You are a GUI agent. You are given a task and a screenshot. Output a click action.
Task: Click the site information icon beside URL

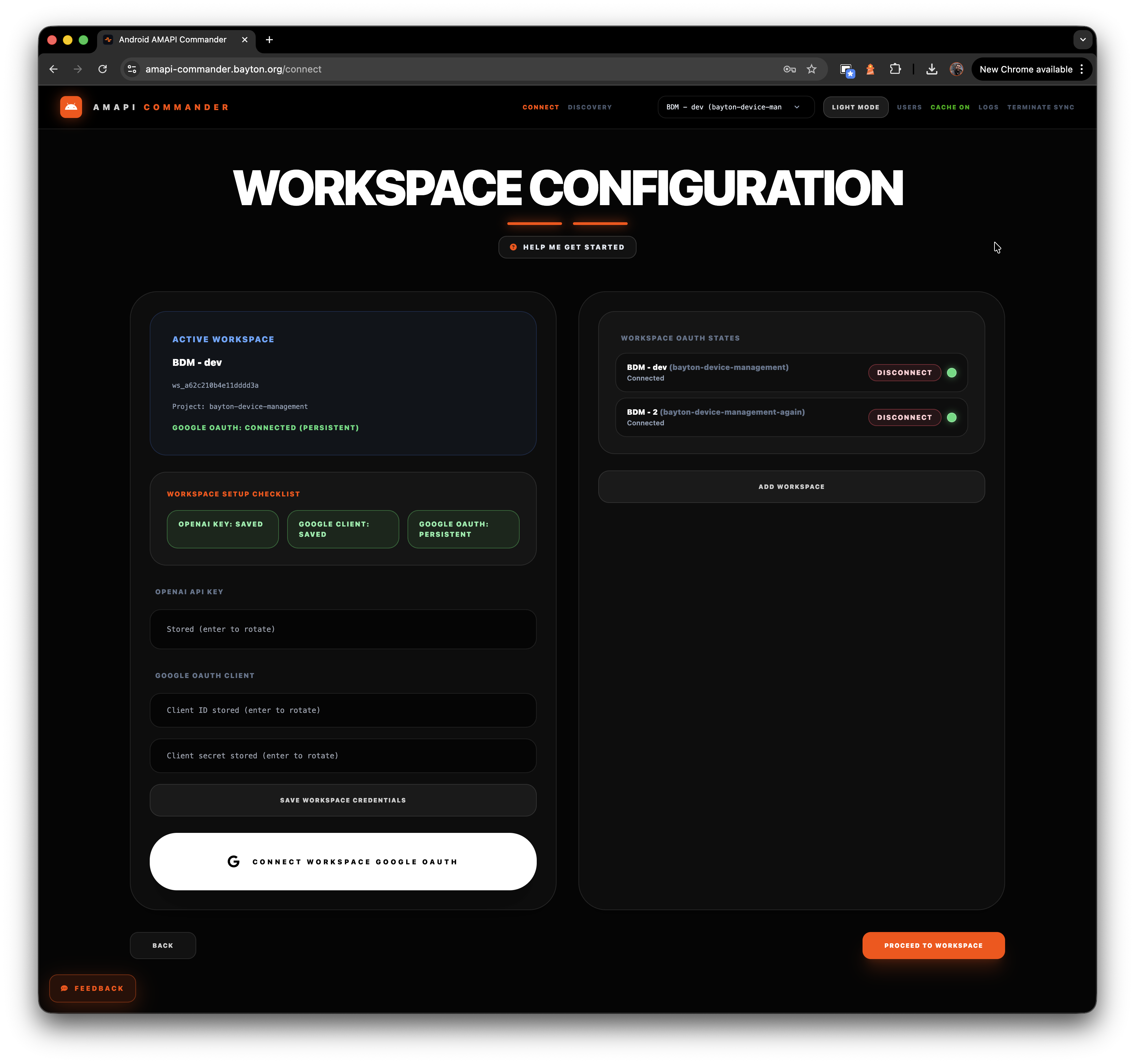tap(132, 69)
